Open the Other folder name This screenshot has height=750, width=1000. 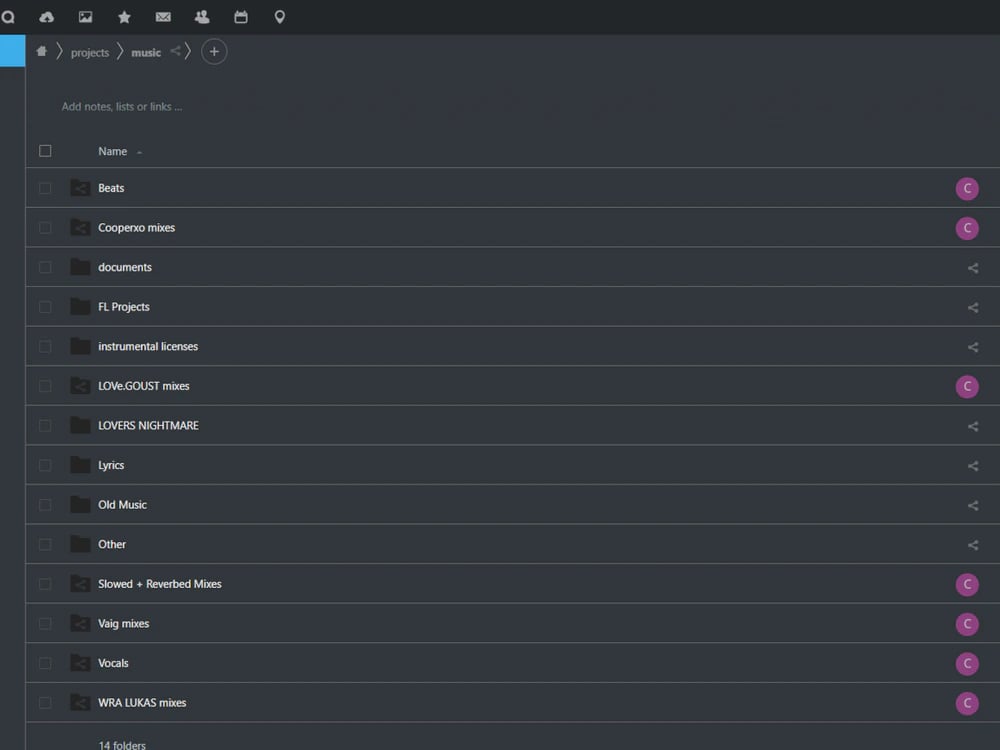[x=112, y=544]
